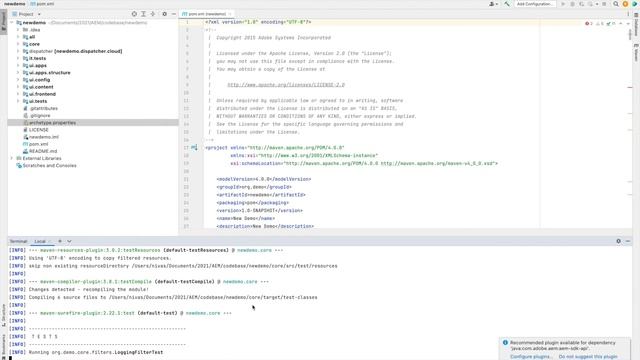This screenshot has height=360, width=640.
Task: Open terminal sessions dropdown chevron
Action: click(69, 241)
